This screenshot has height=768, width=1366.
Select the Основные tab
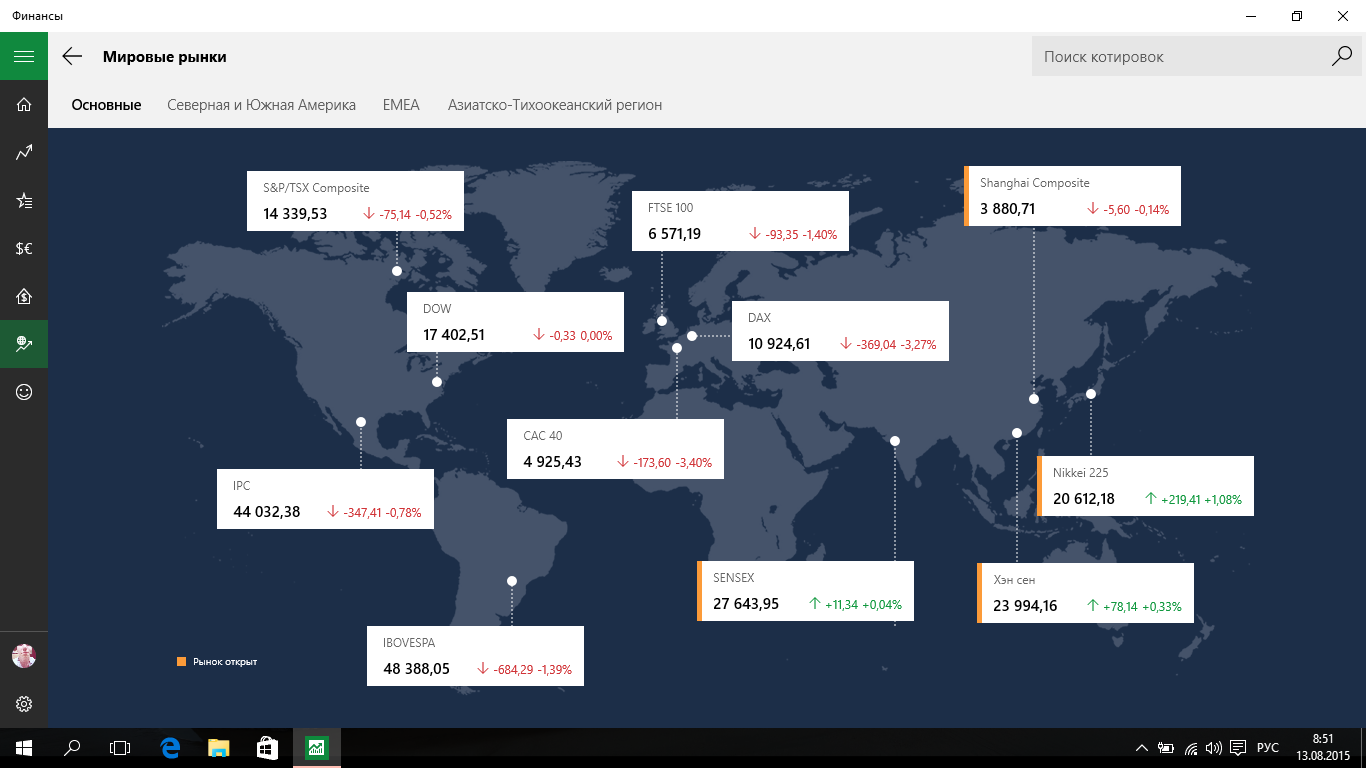tap(106, 105)
